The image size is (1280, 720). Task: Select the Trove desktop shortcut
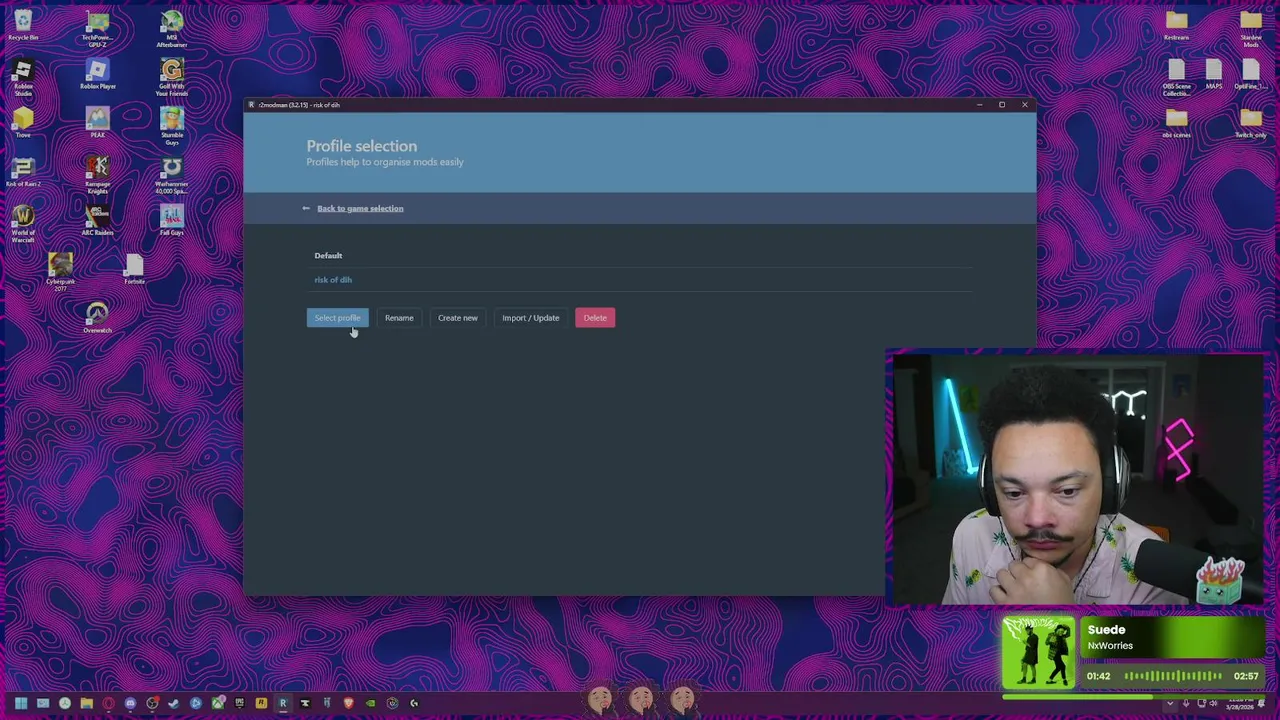pos(23,123)
